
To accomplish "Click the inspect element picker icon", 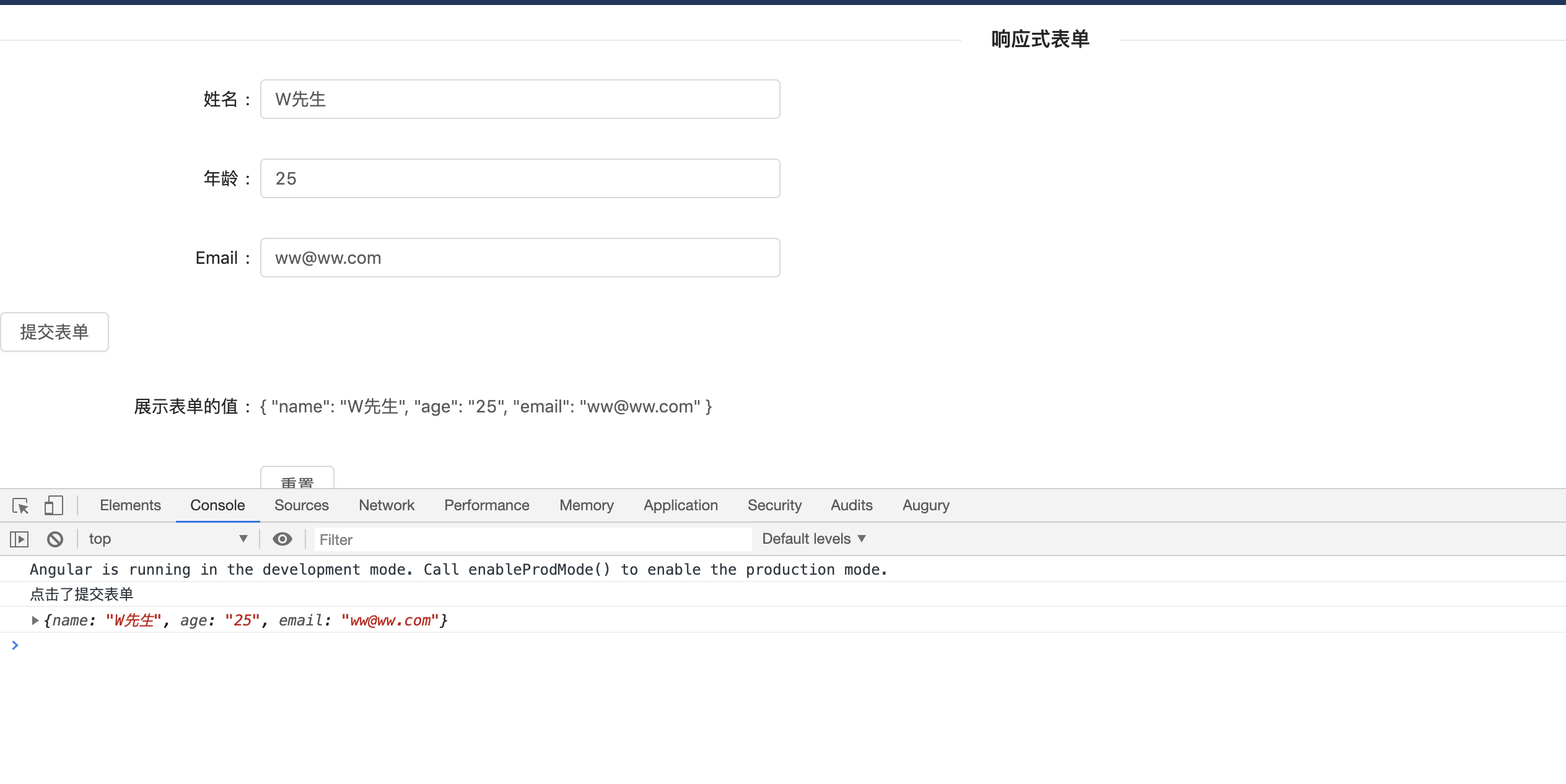I will click(20, 506).
